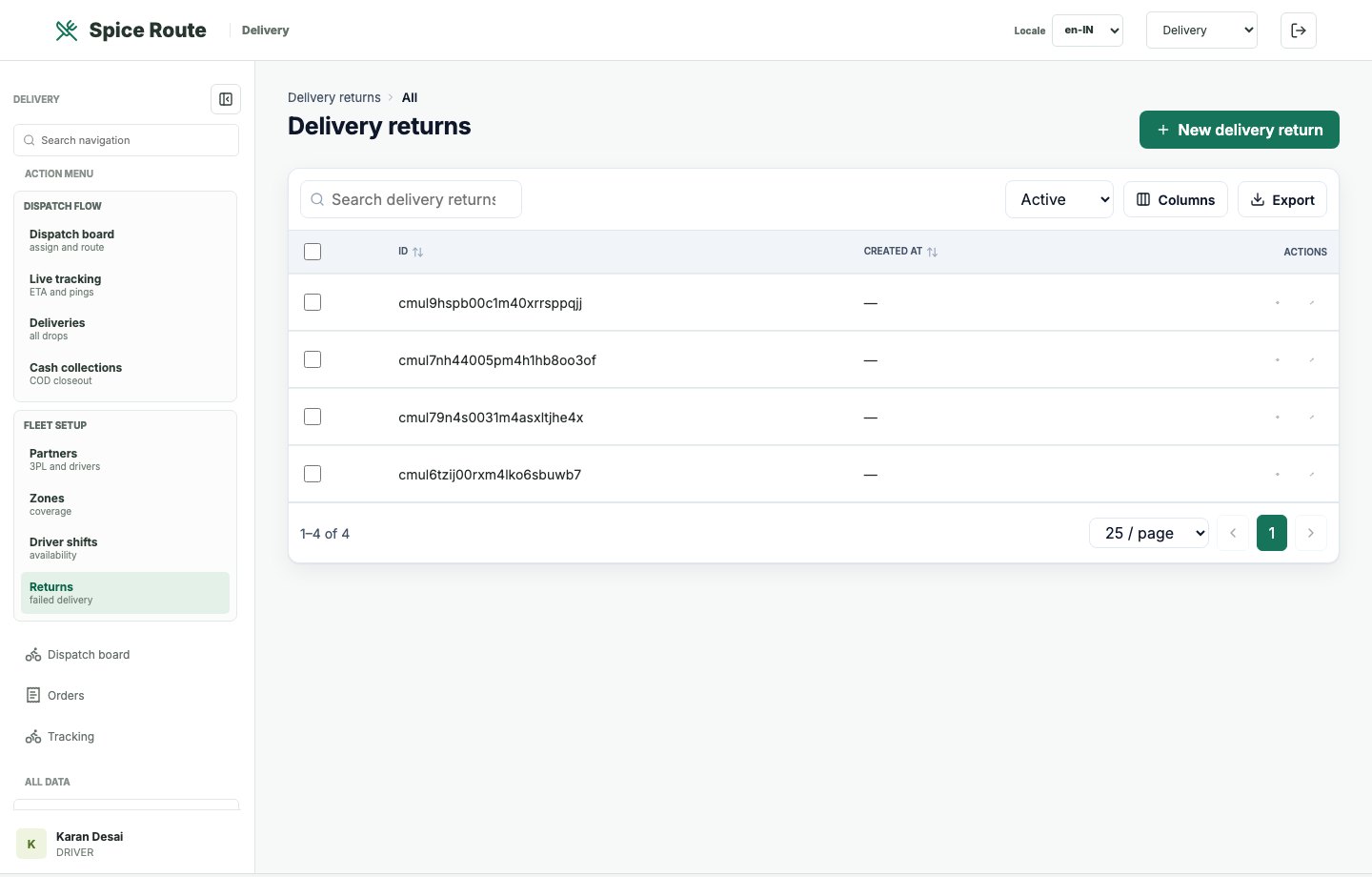Screen dimensions: 1372x877
Task: Click ID text cmul79n4s0031m4asxltjhe4x
Action: coord(491,418)
